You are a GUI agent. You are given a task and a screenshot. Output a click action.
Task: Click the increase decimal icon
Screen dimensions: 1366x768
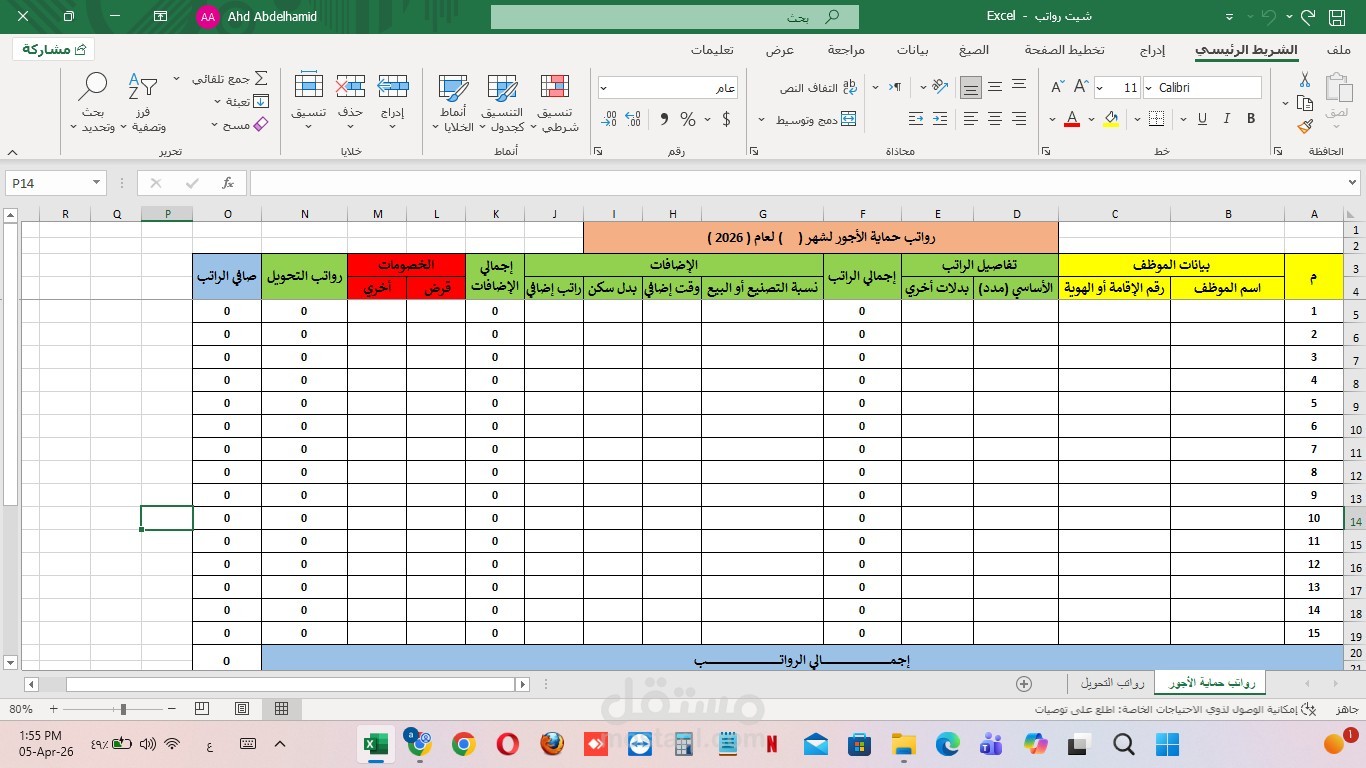tap(634, 119)
